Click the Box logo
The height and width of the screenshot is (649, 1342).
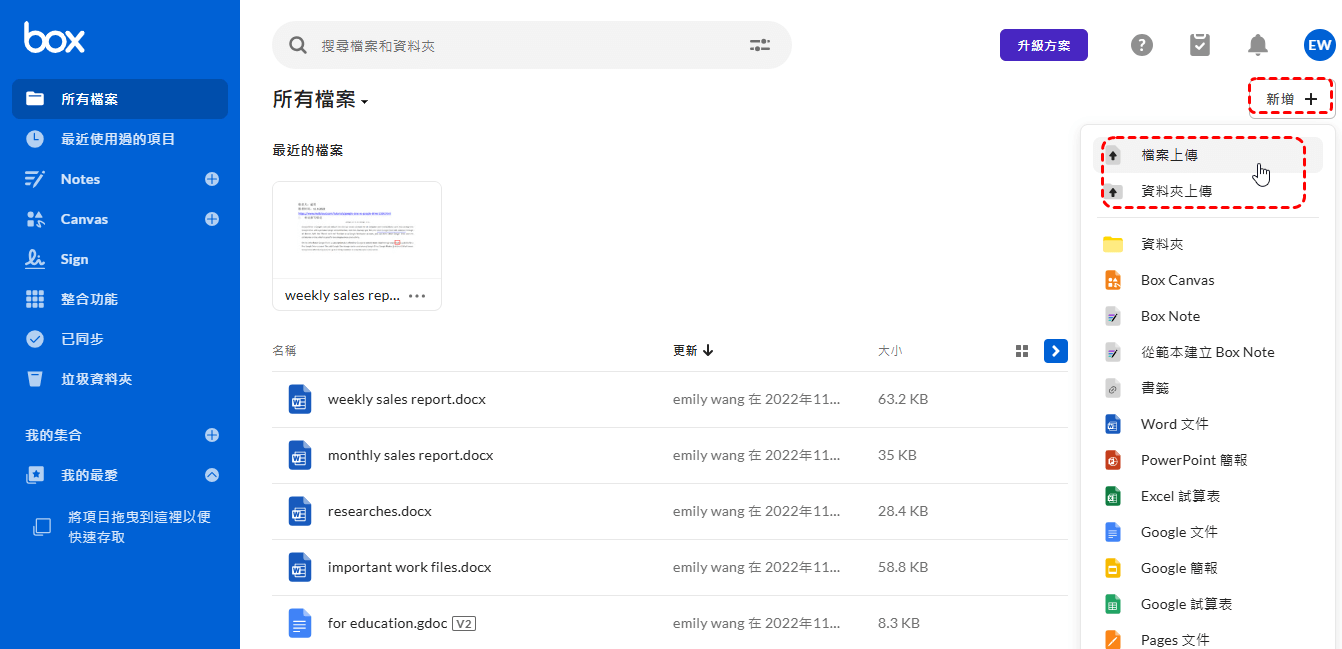55,38
